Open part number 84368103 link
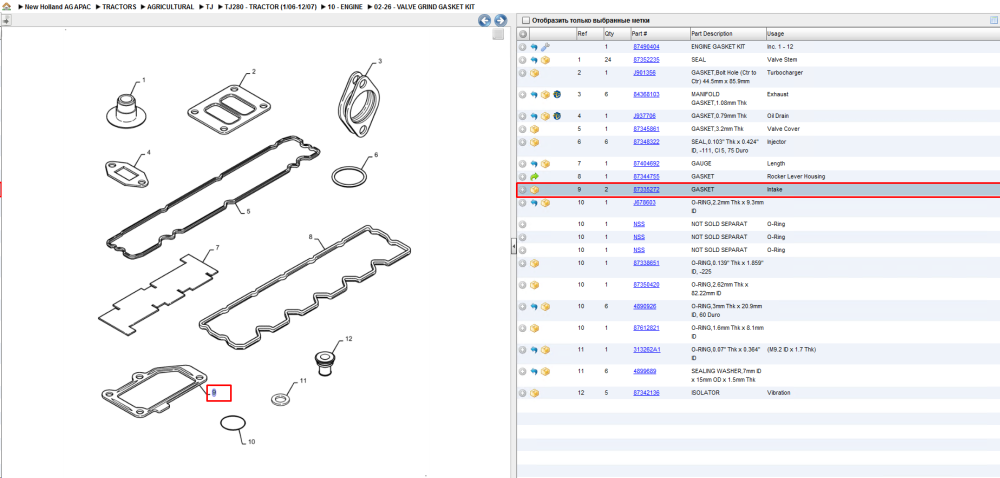The width and height of the screenshot is (1000, 478). pos(646,94)
